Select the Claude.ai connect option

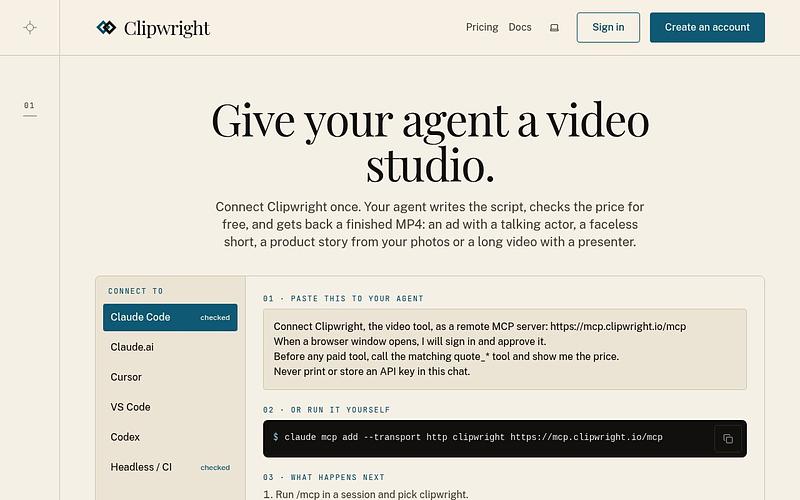click(x=170, y=347)
